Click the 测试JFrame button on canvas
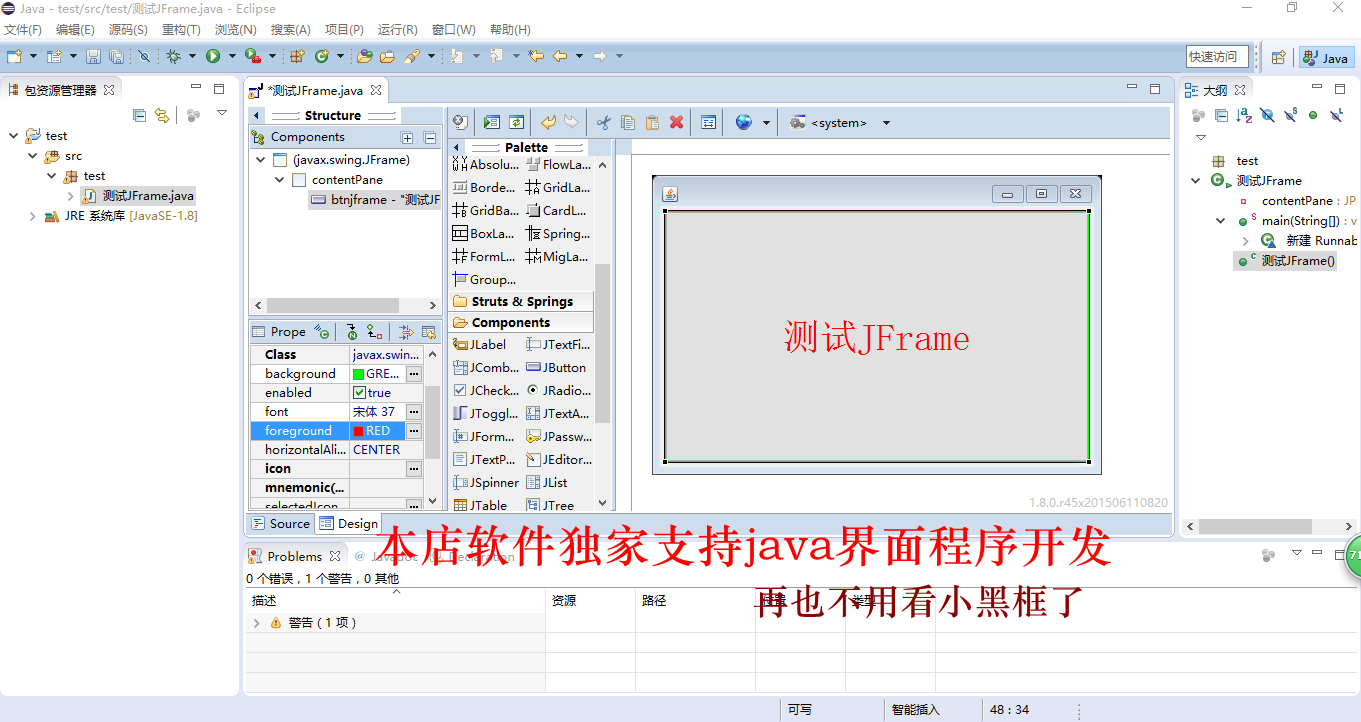 pyautogui.click(x=877, y=337)
